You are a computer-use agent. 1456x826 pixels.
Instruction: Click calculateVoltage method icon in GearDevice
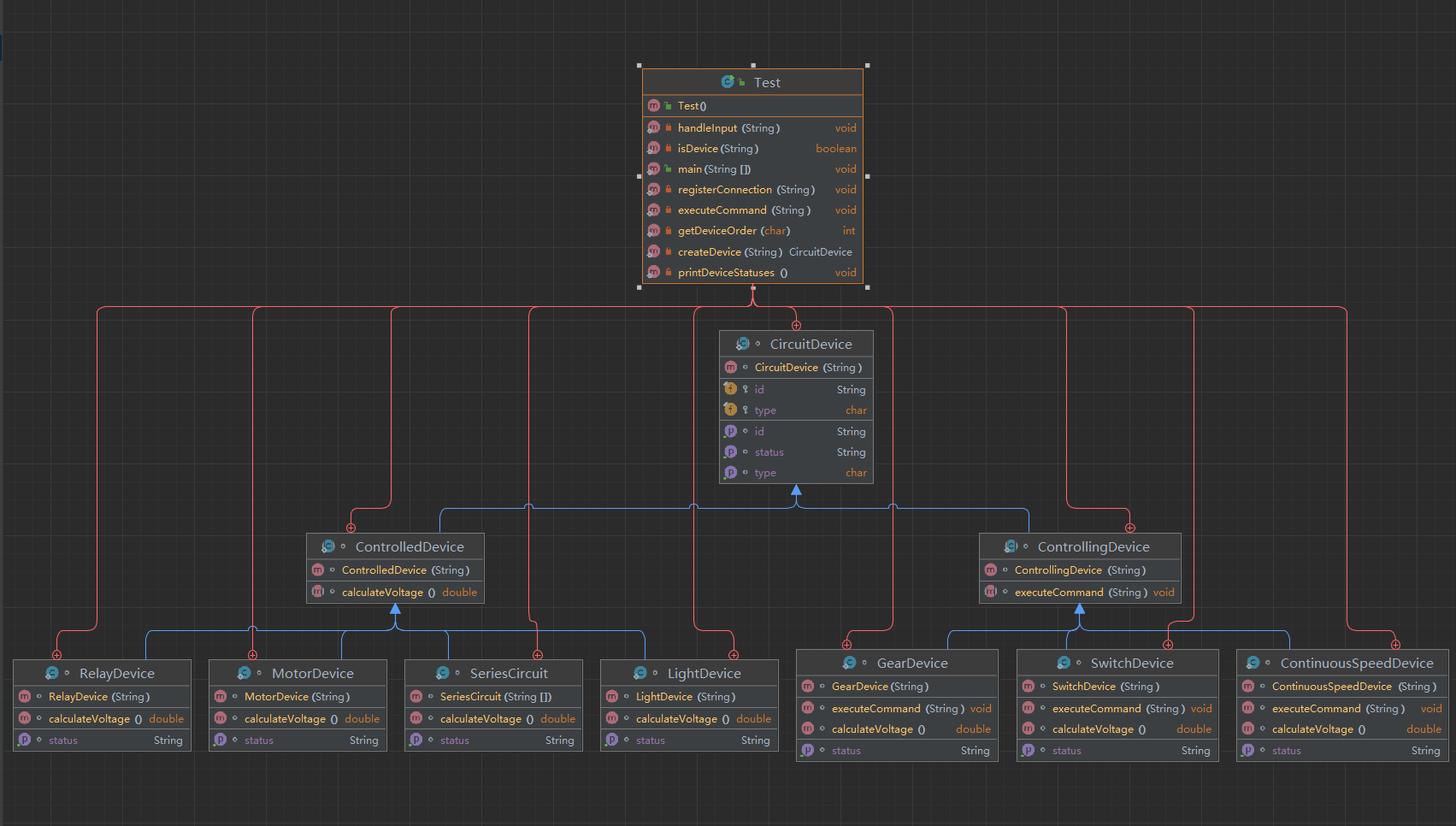pos(807,729)
